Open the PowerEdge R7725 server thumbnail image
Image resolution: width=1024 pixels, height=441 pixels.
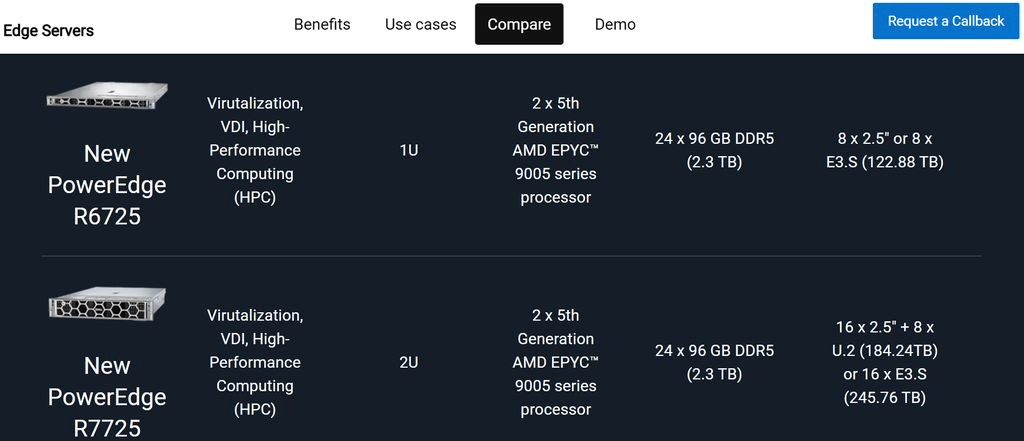(106, 304)
